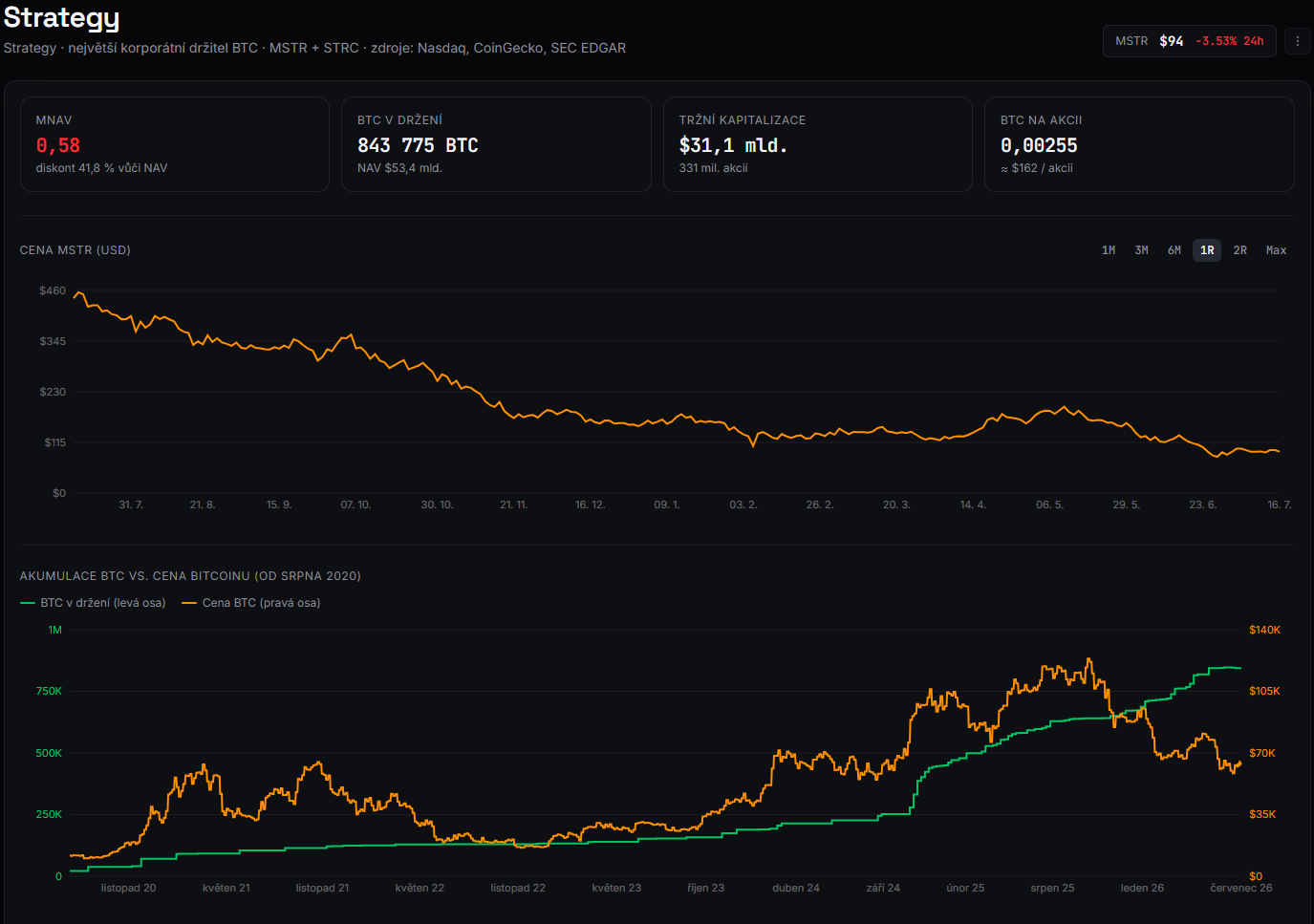Click the MNAV card label
Screen dimensions: 1314x924
[54, 120]
